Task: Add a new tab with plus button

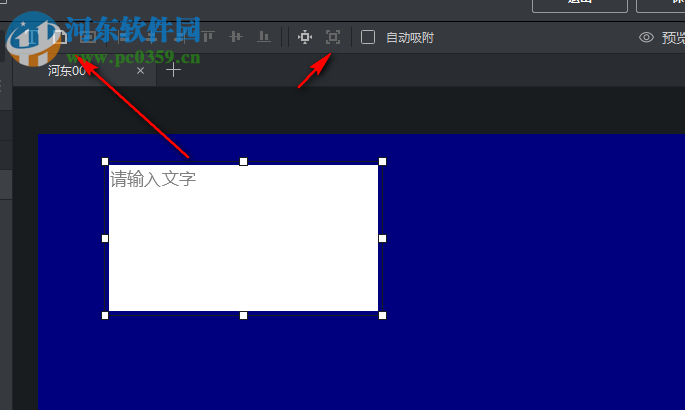Action: pos(173,70)
